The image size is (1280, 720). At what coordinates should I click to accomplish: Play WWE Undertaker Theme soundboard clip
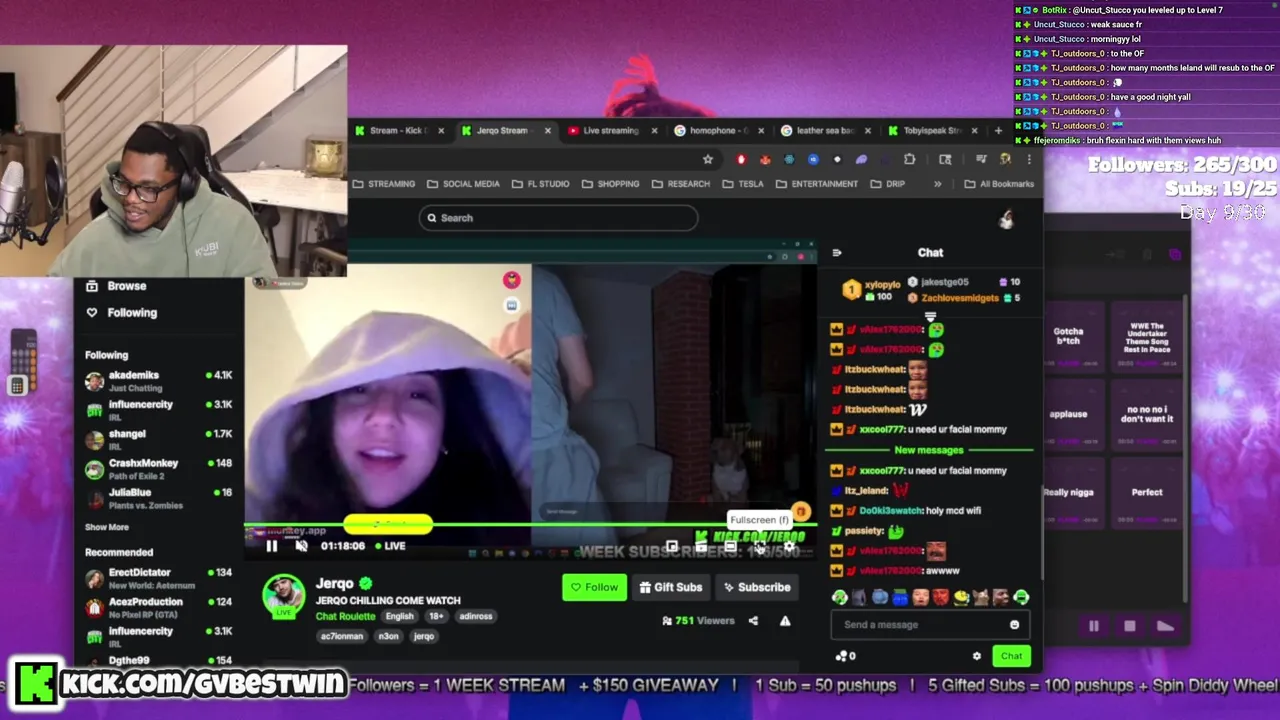coord(1147,338)
